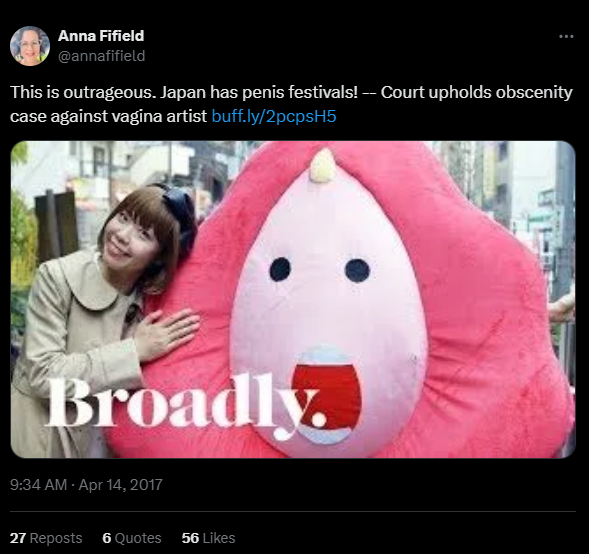This screenshot has height=554, width=589.
Task: Open the three-dot more options menu
Action: pyautogui.click(x=566, y=36)
